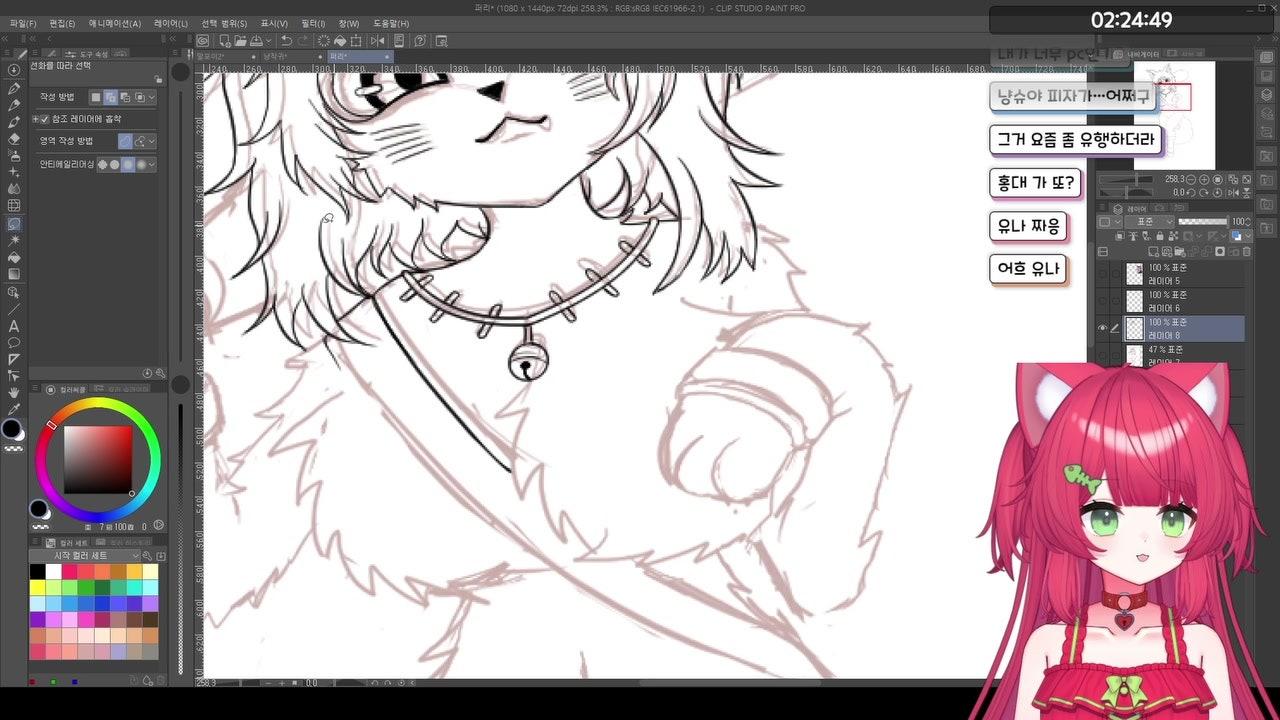1280x720 pixels.
Task: Open the 파일(F) menu
Action: (x=23, y=23)
